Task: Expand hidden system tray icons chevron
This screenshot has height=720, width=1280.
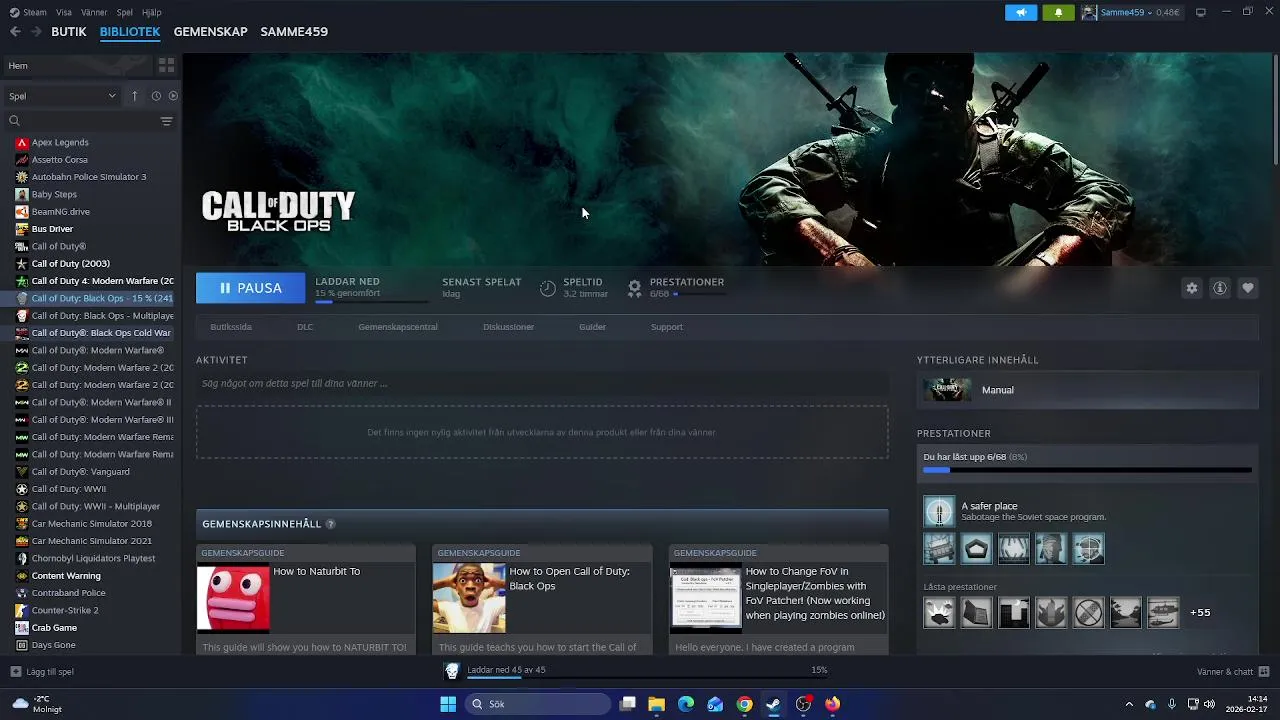Action: pyautogui.click(x=1129, y=704)
